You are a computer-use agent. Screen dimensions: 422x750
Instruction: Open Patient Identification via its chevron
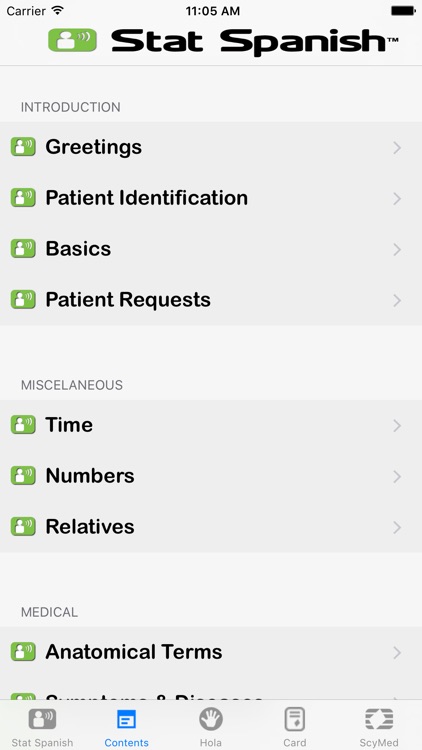[397, 199]
